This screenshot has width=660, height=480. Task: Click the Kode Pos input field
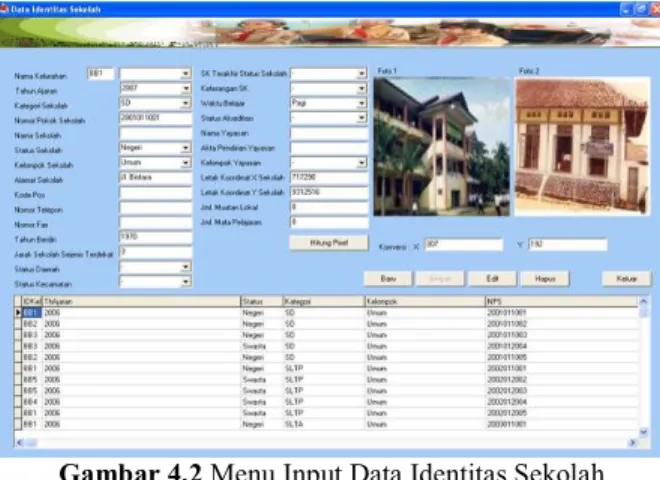point(155,193)
